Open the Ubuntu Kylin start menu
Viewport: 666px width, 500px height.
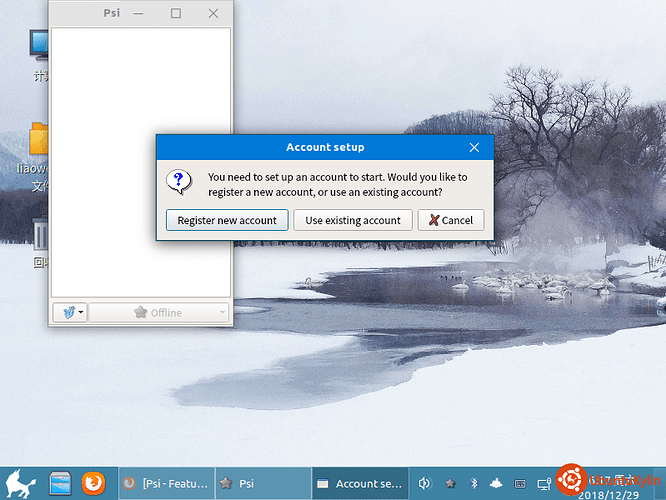20,483
